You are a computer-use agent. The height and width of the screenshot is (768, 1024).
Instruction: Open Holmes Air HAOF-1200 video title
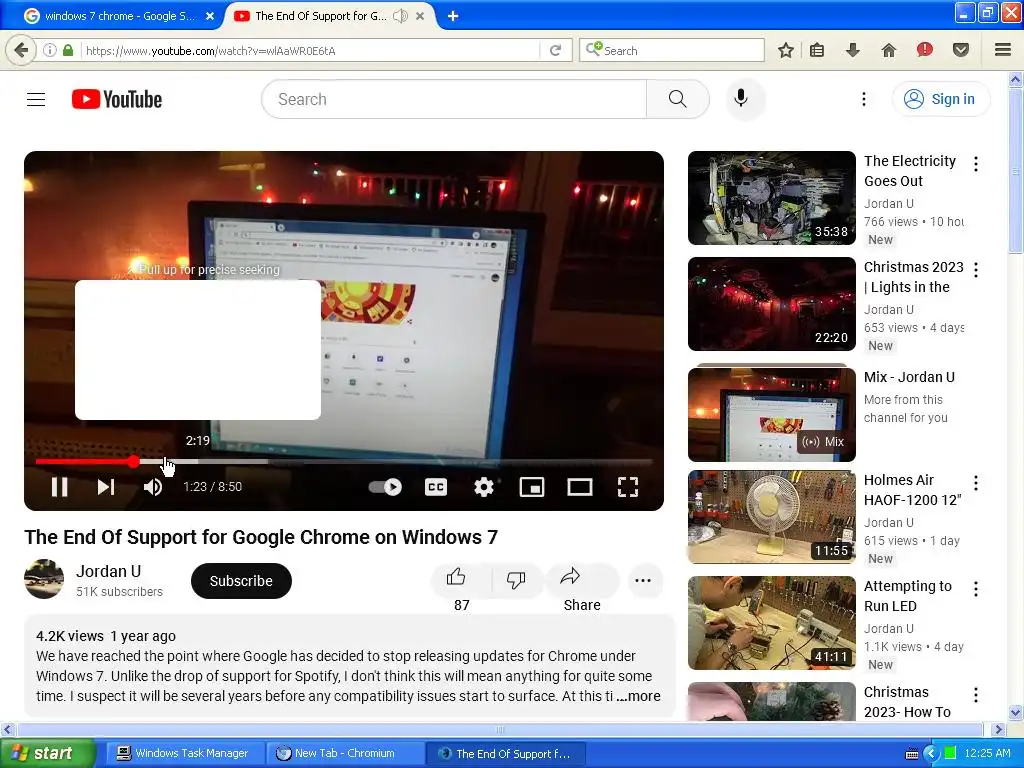coord(912,490)
